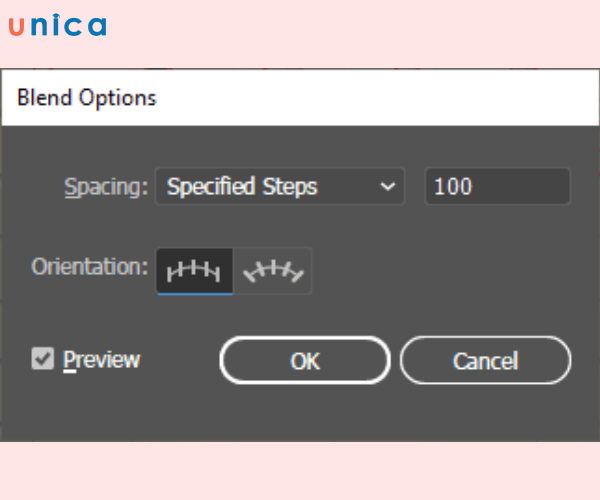The height and width of the screenshot is (500, 600).
Task: Click the steps value field showing 100
Action: [497, 186]
